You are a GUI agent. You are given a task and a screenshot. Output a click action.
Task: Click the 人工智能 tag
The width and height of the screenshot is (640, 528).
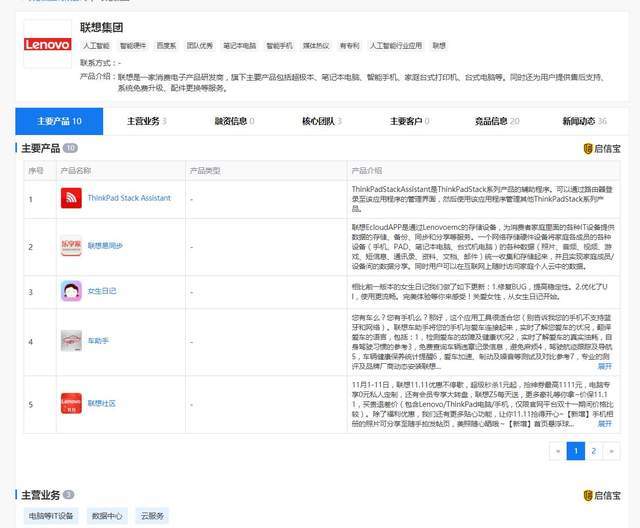96,46
